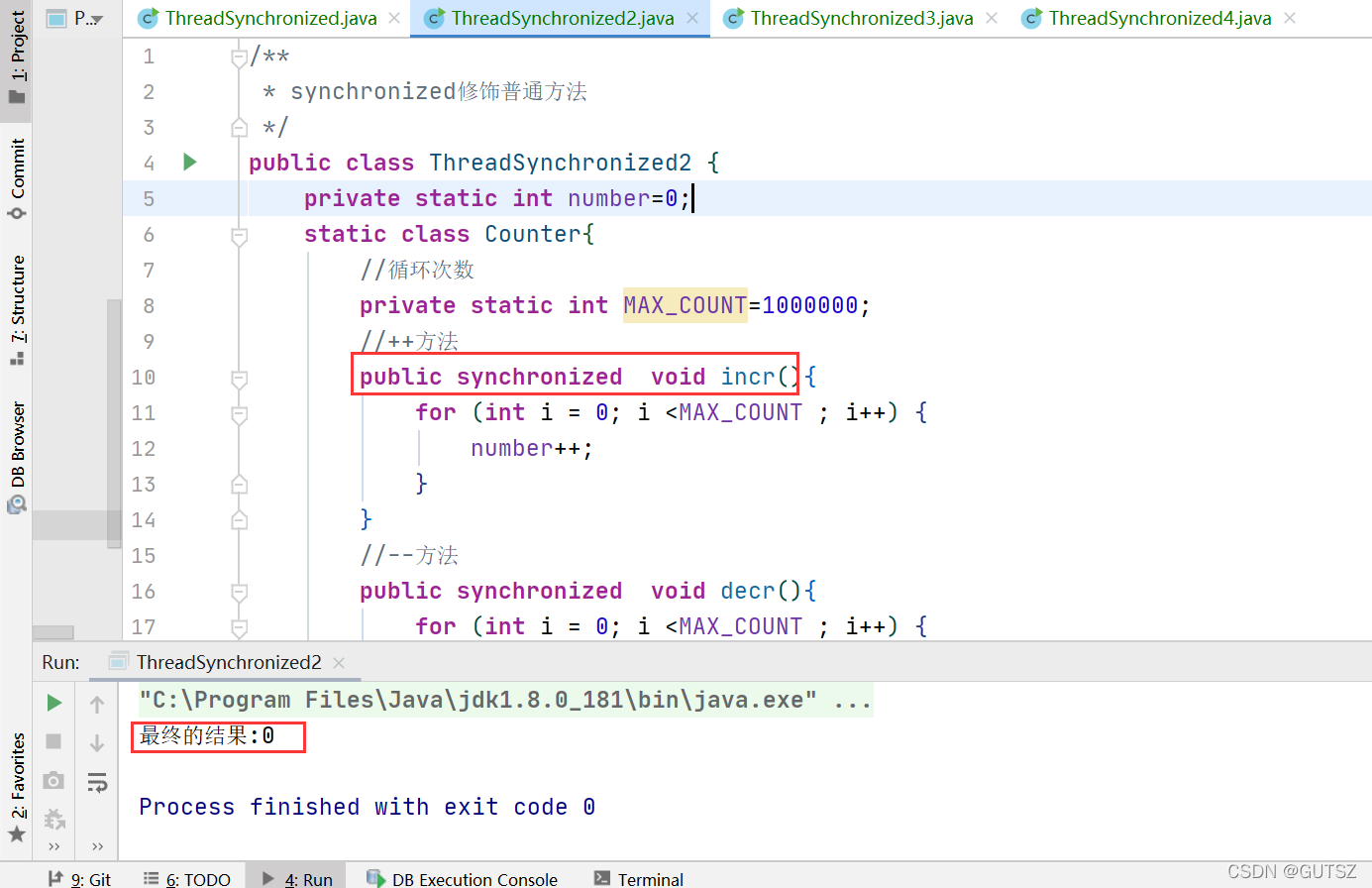The height and width of the screenshot is (888, 1372).
Task: Open the Structure tool window
Action: click(17, 310)
